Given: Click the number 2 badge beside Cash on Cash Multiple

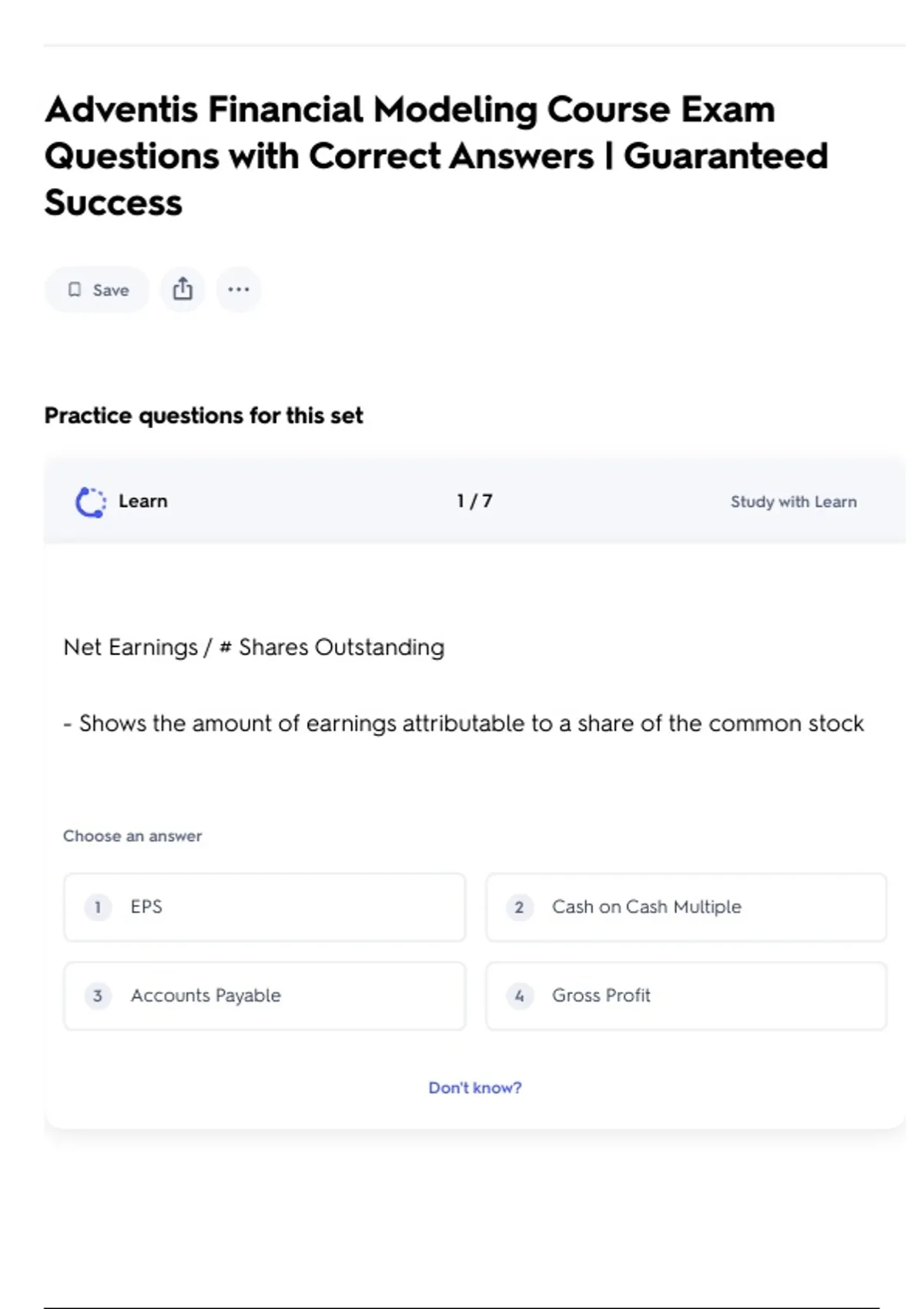Looking at the screenshot, I should [519, 907].
